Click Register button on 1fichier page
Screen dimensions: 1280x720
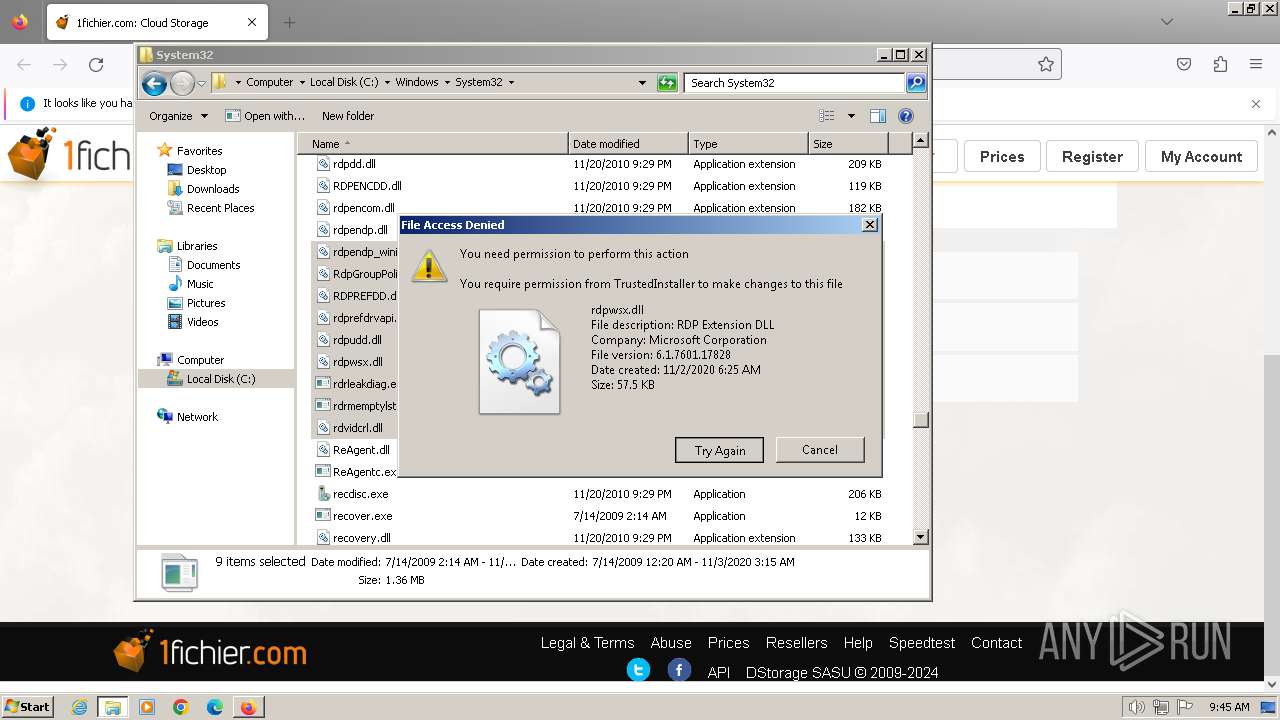pyautogui.click(x=1092, y=157)
